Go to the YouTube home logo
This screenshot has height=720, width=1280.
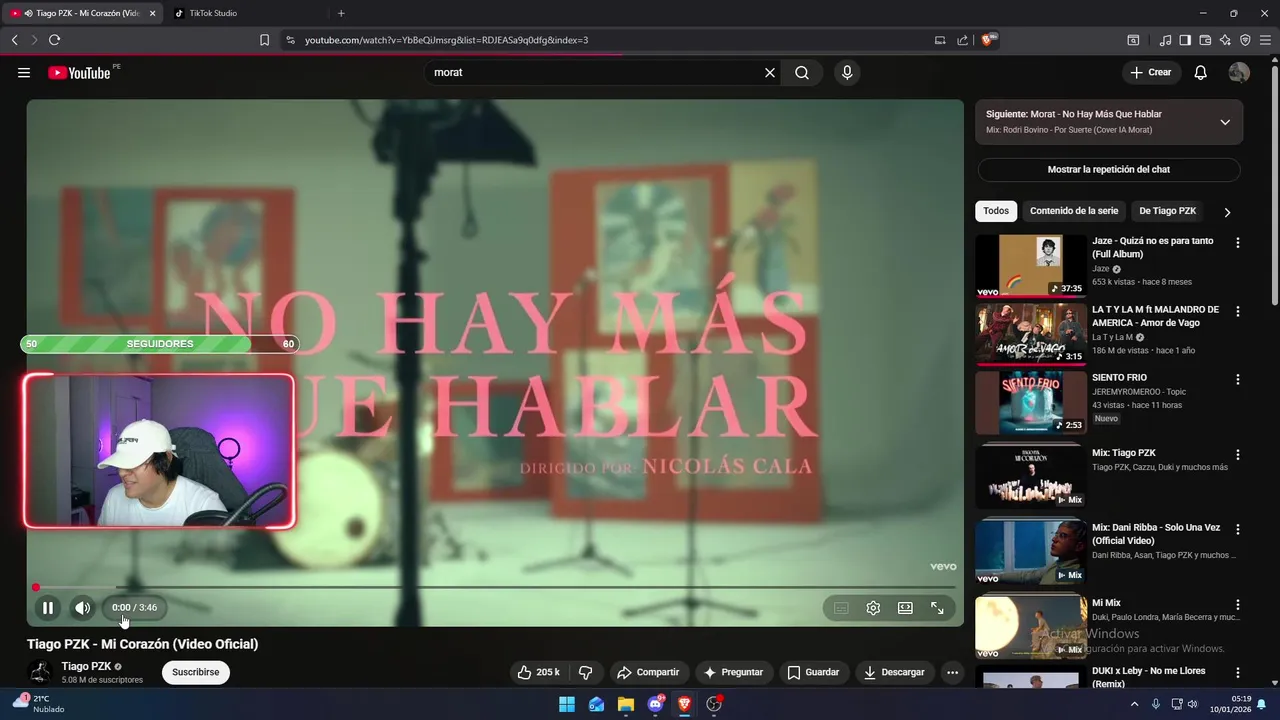(x=79, y=72)
